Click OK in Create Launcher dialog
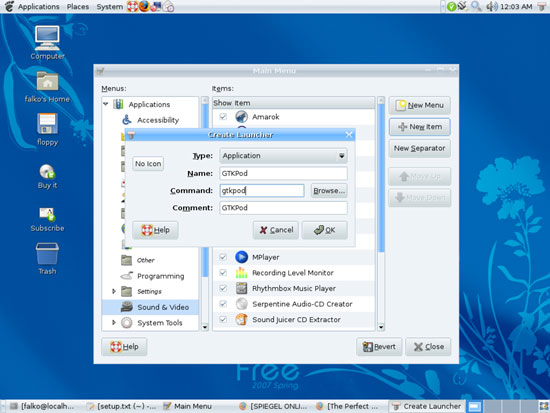The height and width of the screenshot is (413, 550). tap(324, 230)
